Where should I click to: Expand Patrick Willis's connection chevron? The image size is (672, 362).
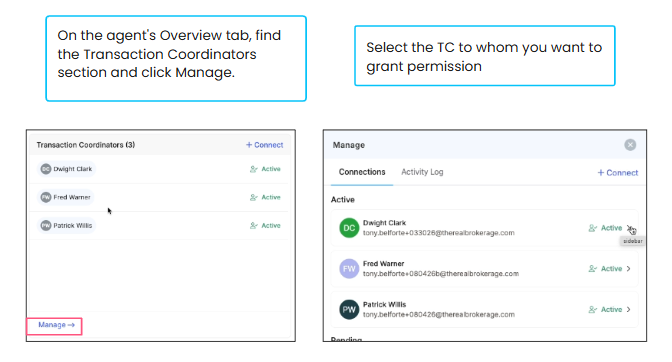[x=629, y=309]
